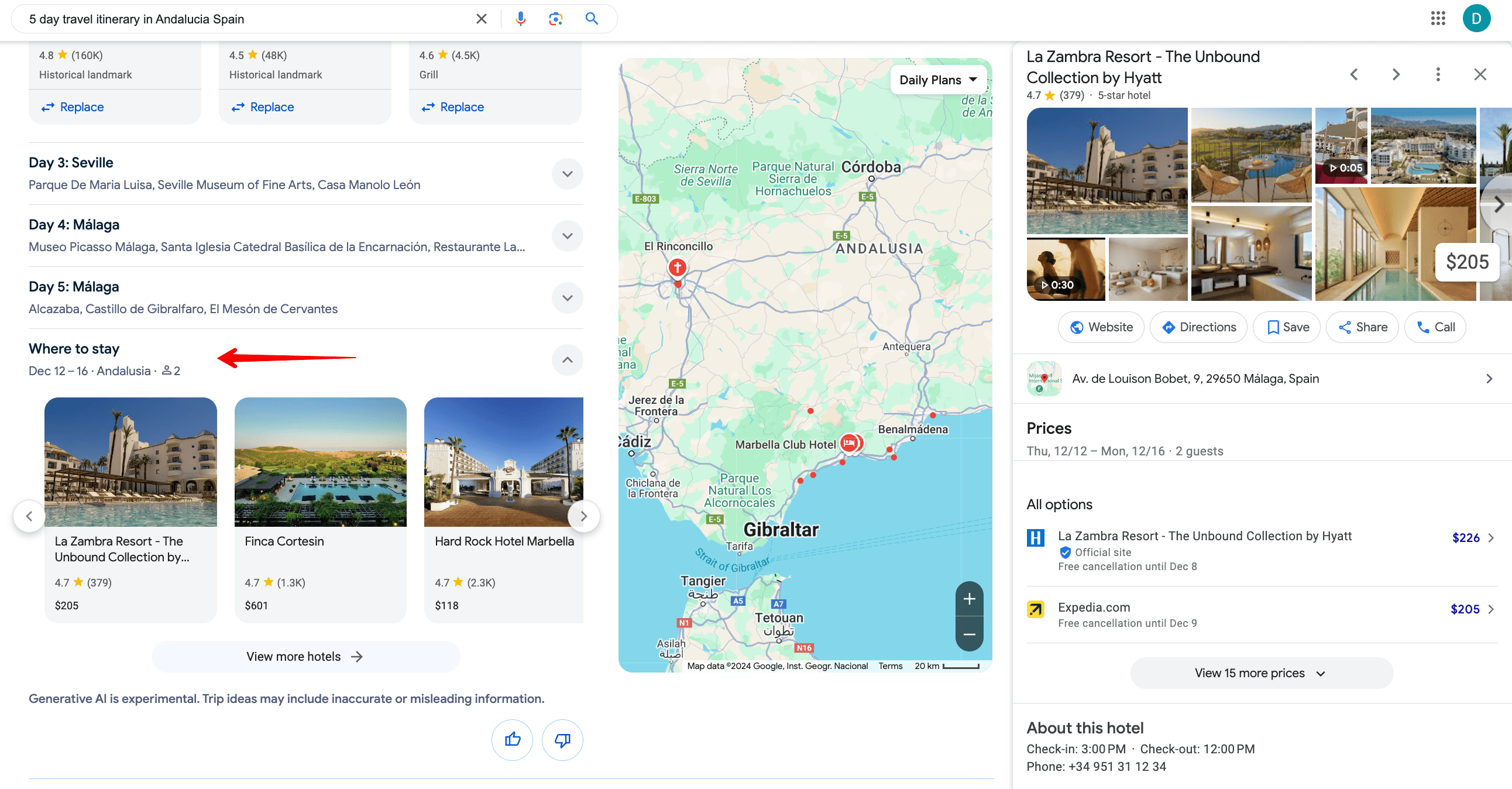Click the thumbs down feedback button
The width and height of the screenshot is (1512, 789).
tap(562, 740)
